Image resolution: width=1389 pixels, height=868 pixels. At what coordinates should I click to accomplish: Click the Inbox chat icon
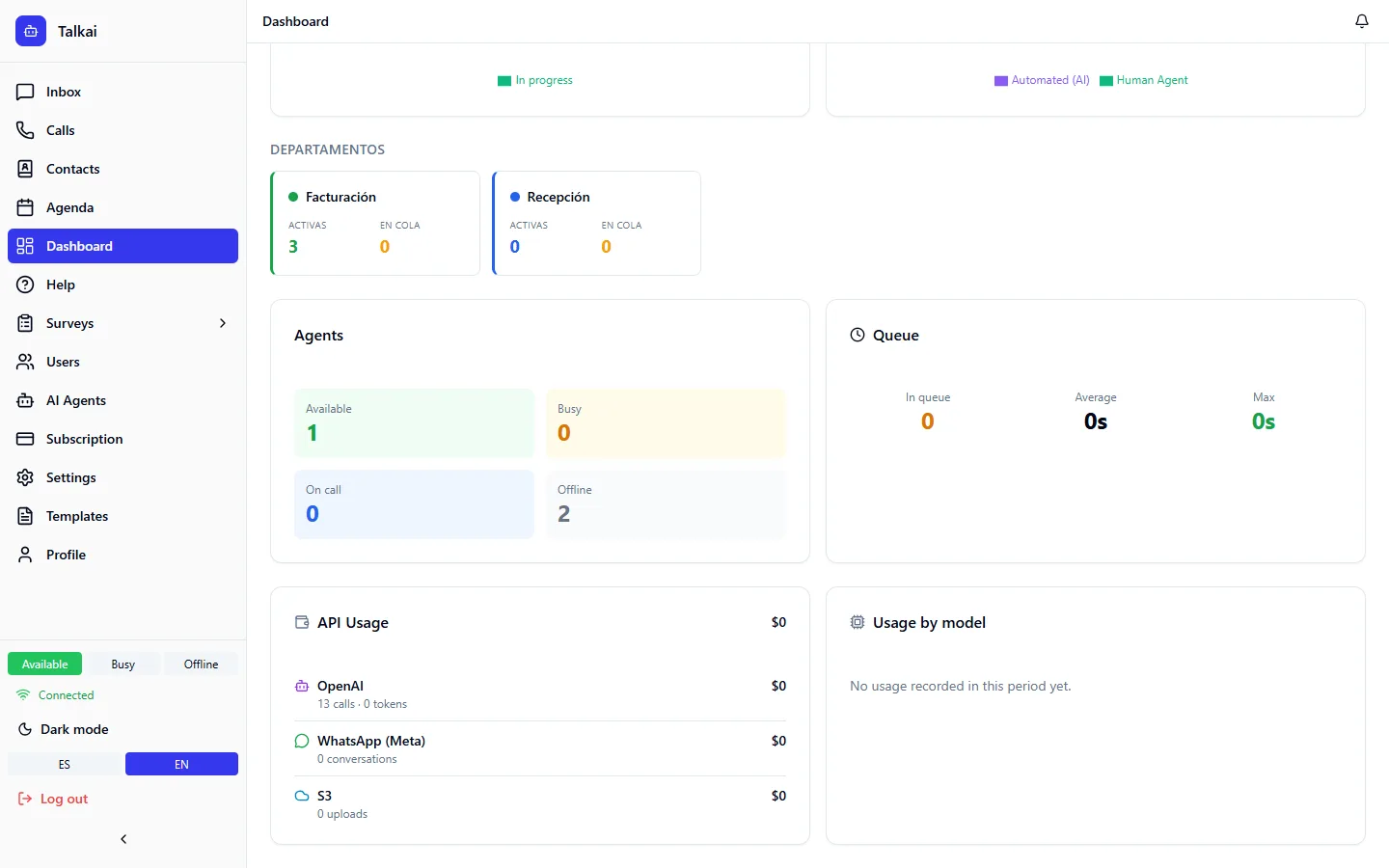point(25,92)
